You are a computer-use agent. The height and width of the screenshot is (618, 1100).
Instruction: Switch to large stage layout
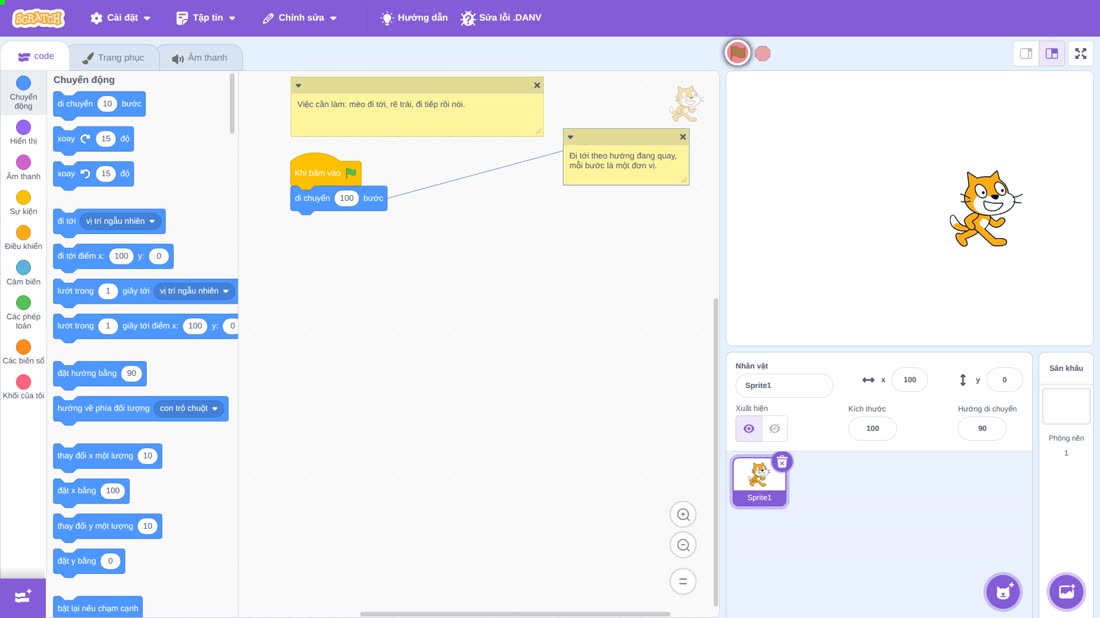pyautogui.click(x=1052, y=53)
